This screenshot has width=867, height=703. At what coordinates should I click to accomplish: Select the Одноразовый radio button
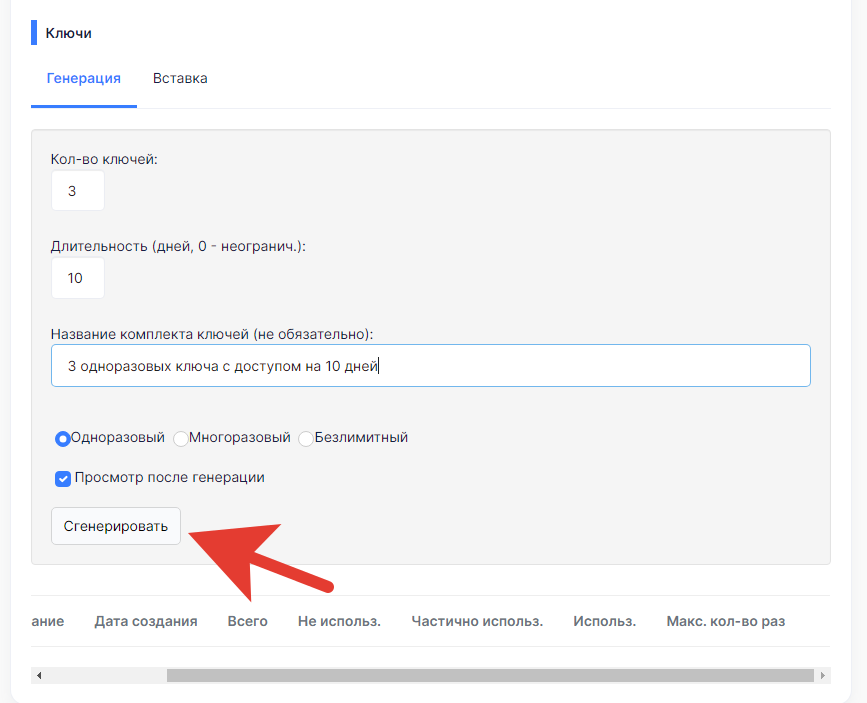[62, 439]
